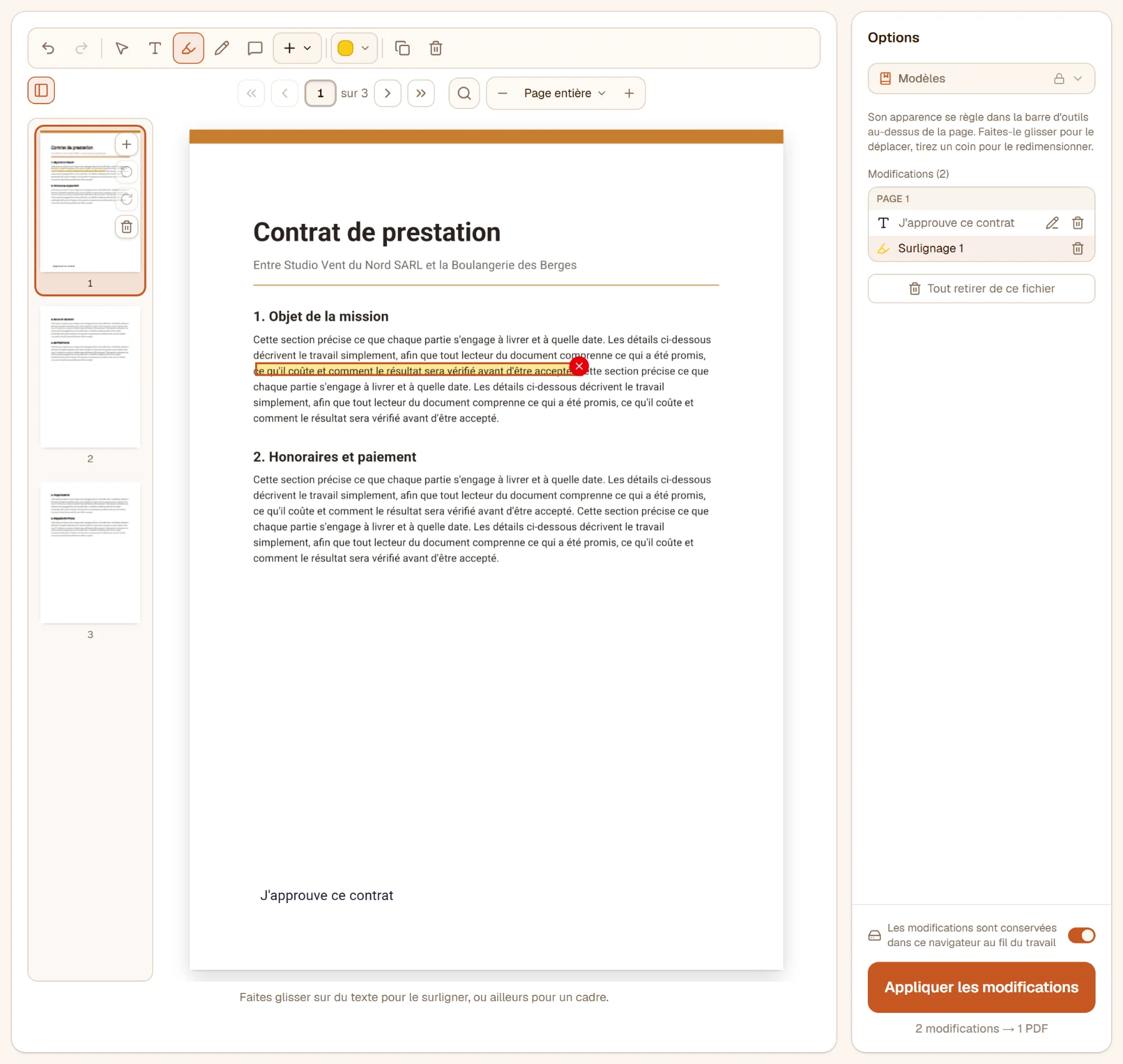Screen dimensions: 1123x1064
Task: Open the search in document tool
Action: [x=464, y=93]
